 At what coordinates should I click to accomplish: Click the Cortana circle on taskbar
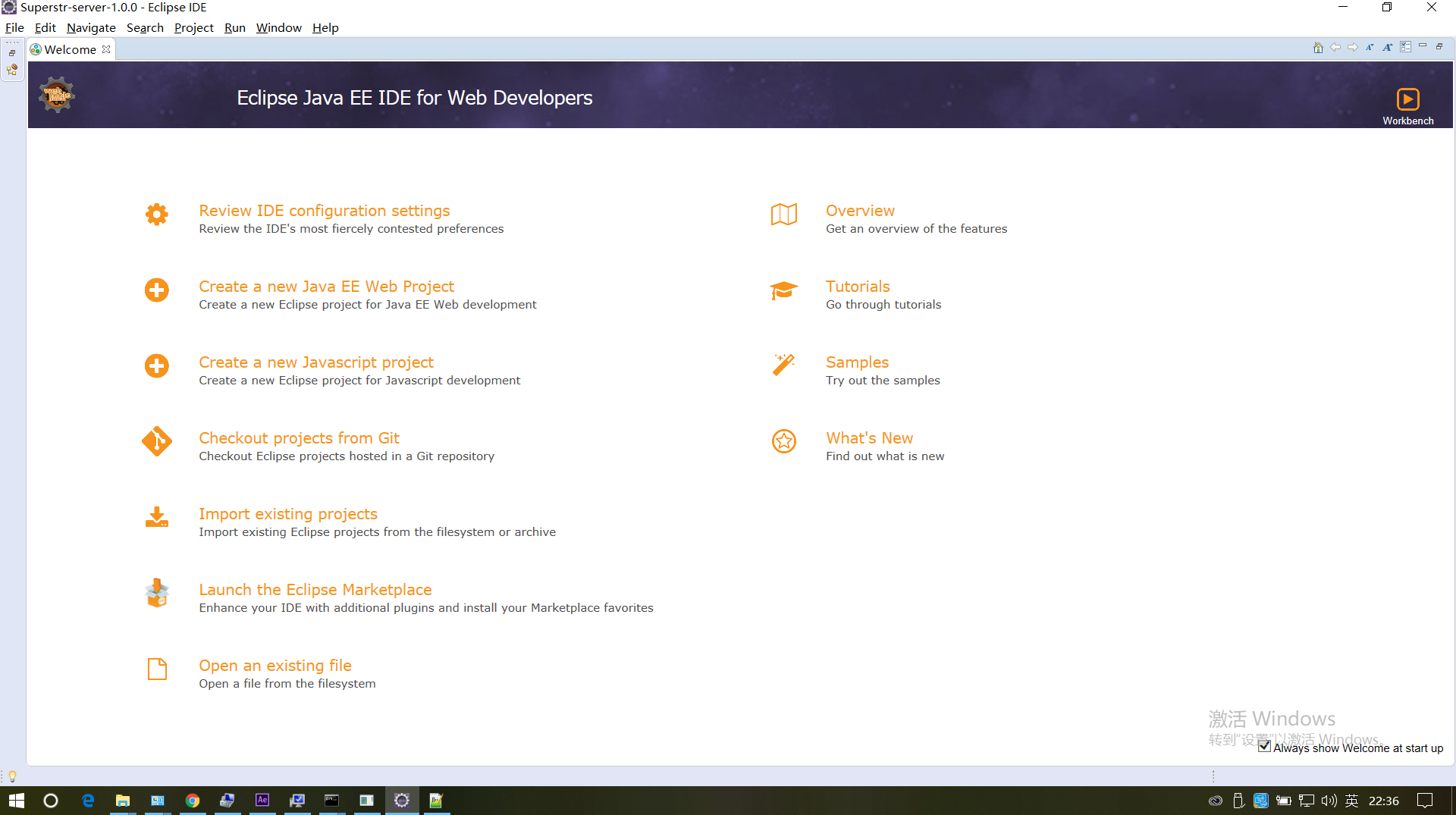[x=51, y=801]
